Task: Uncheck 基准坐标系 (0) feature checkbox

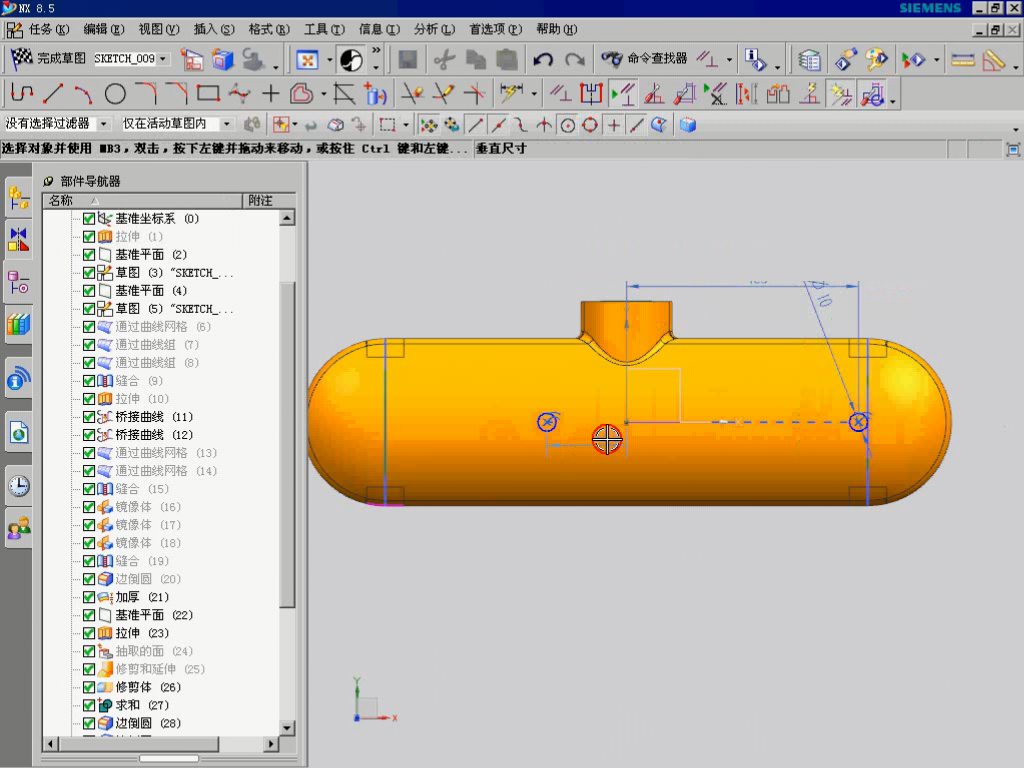Action: click(89, 219)
